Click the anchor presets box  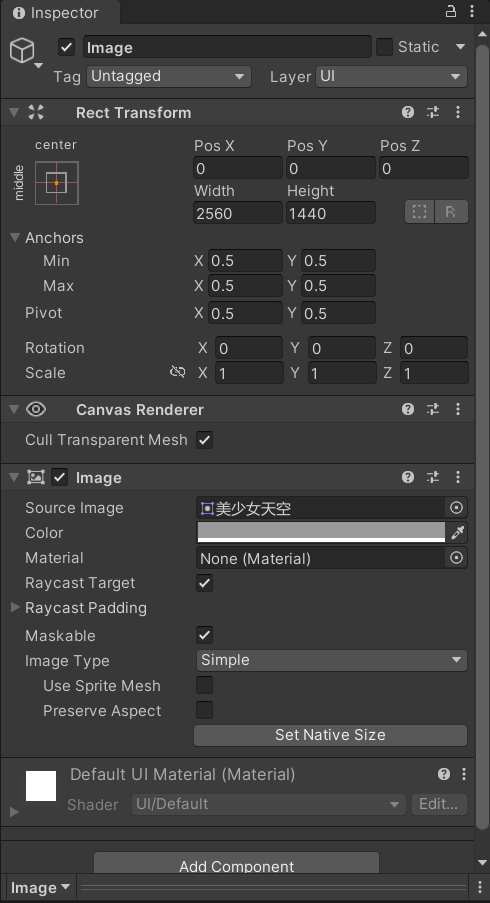(57, 183)
